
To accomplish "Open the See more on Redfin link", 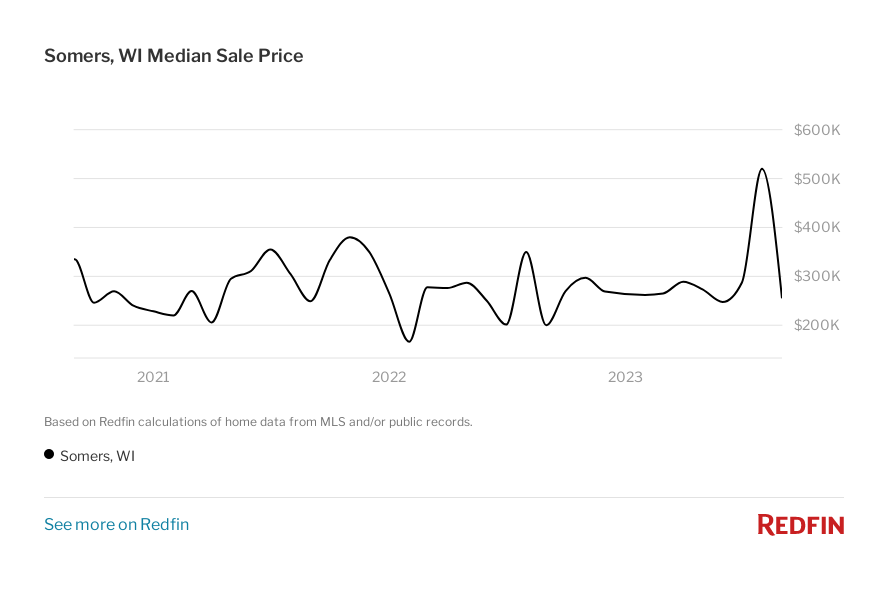I will (x=116, y=525).
